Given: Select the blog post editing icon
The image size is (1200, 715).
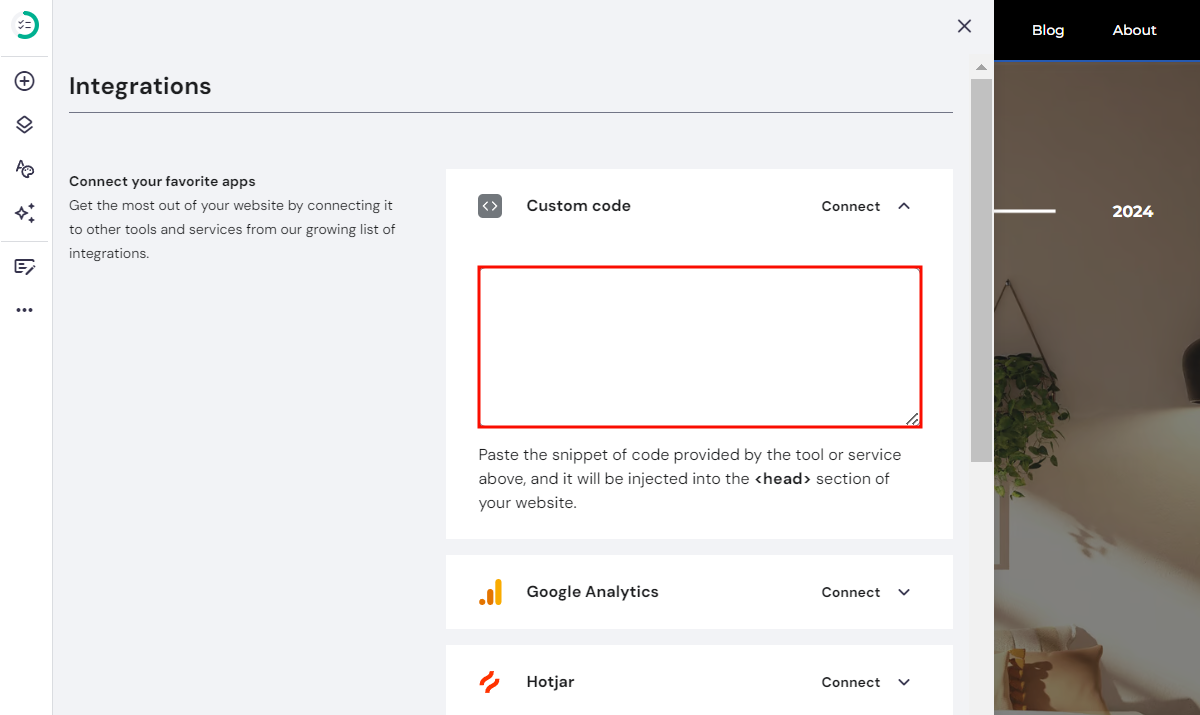Looking at the screenshot, I should pyautogui.click(x=25, y=266).
